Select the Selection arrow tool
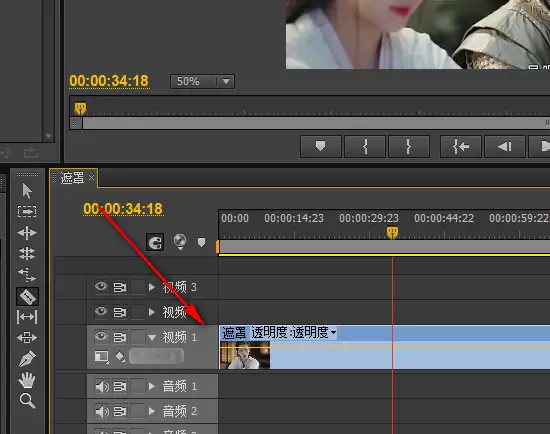This screenshot has height=434, width=550. 27,191
